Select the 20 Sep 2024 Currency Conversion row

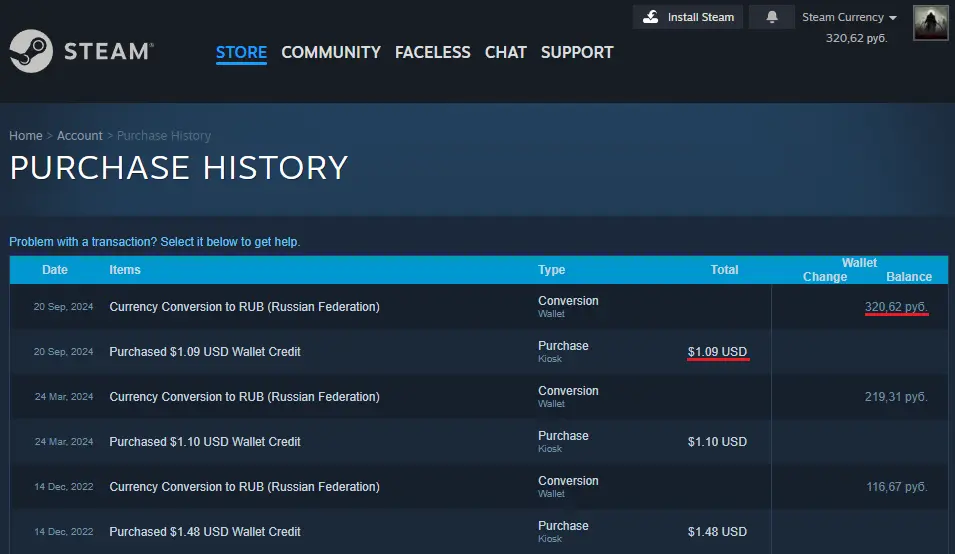coord(244,307)
